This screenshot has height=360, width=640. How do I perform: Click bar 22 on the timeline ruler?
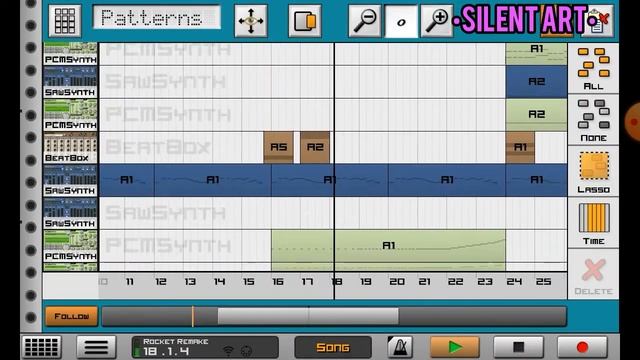coord(455,282)
